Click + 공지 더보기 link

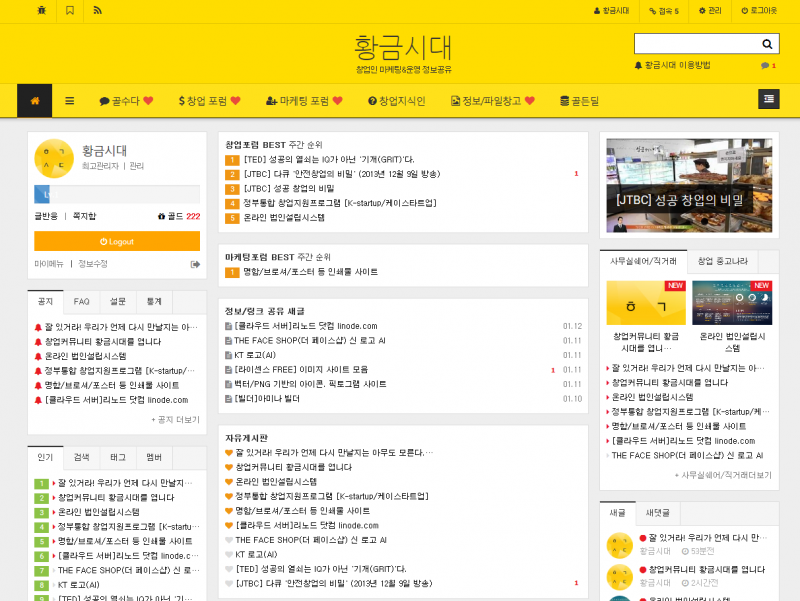(176, 420)
